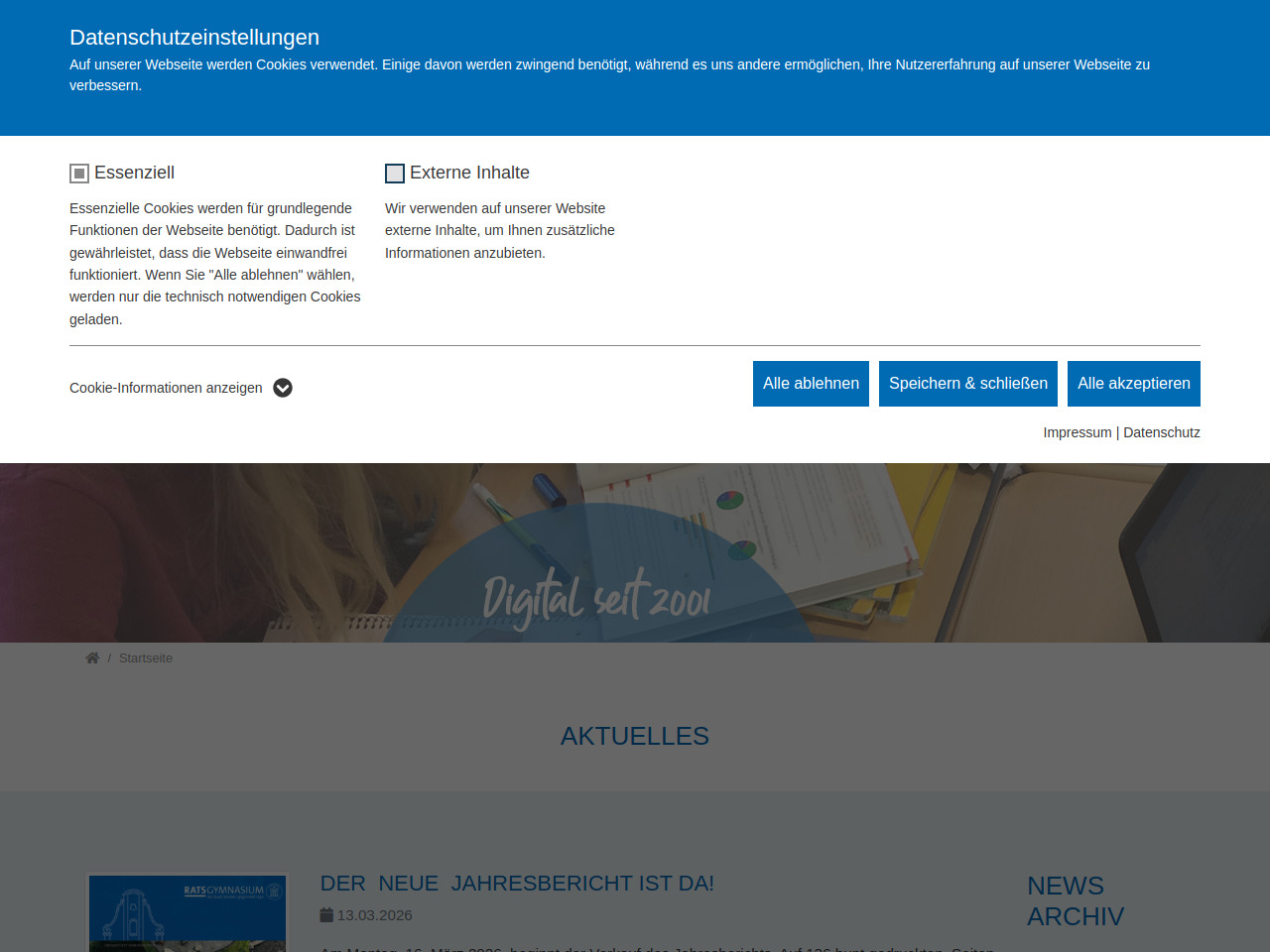Select the 'Startseite' breadcrumb item

click(146, 658)
